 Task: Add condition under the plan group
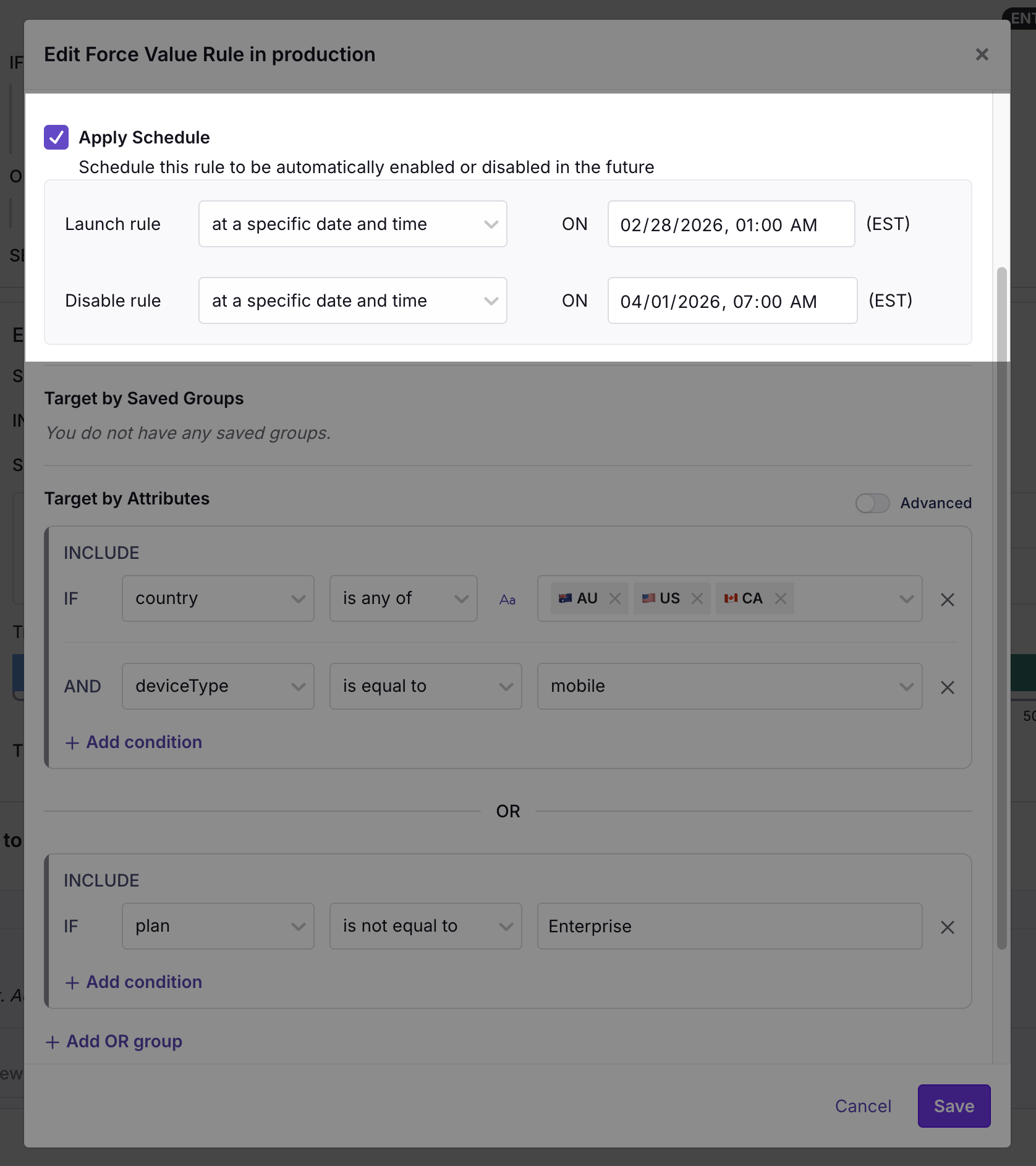point(134,982)
